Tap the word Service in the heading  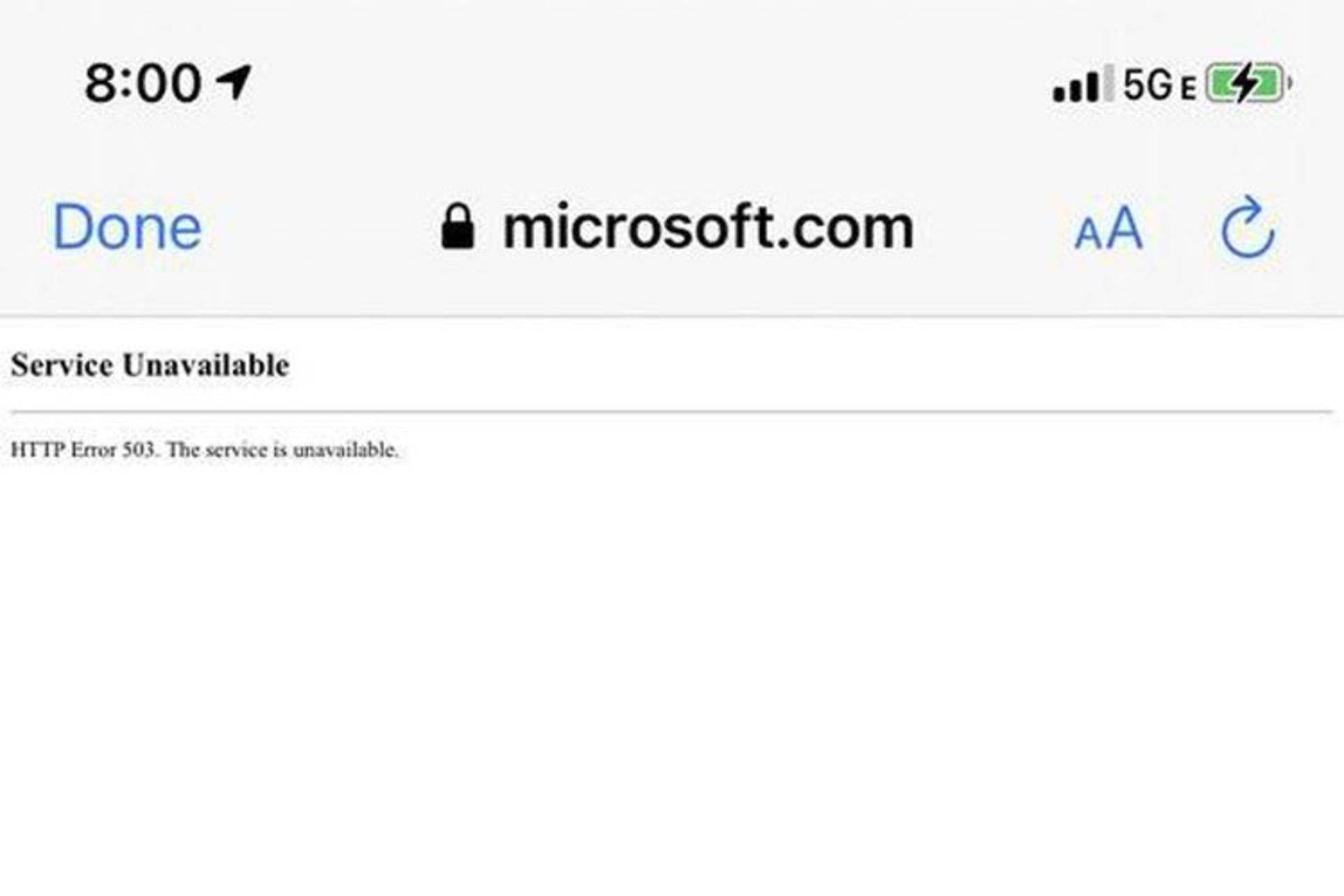pos(62,365)
